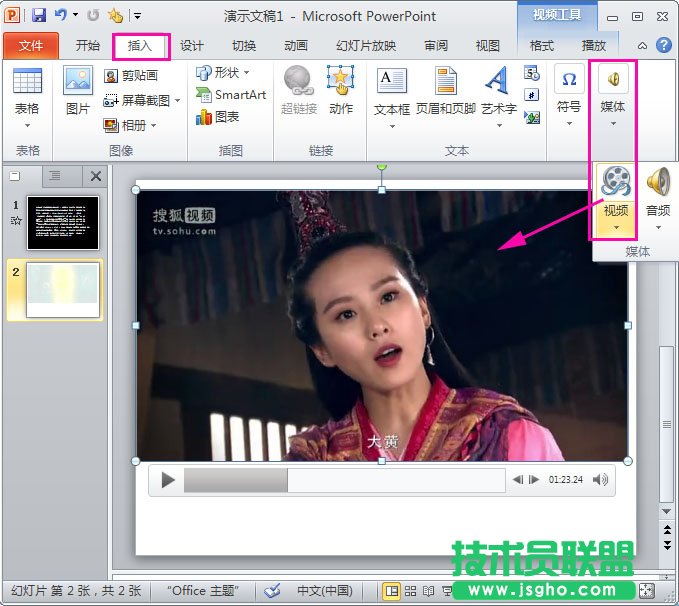Open the Customize Quick Access Toolbar arrow
Viewport: 679px width, 606px height.
tap(137, 16)
